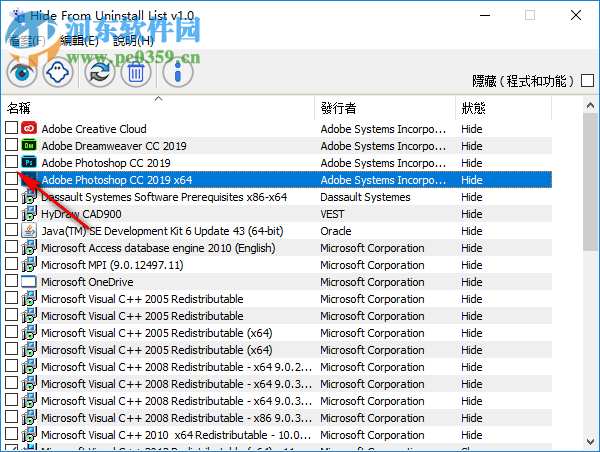
Task: Click the Microsoft MPI installer icon
Action: (29, 264)
